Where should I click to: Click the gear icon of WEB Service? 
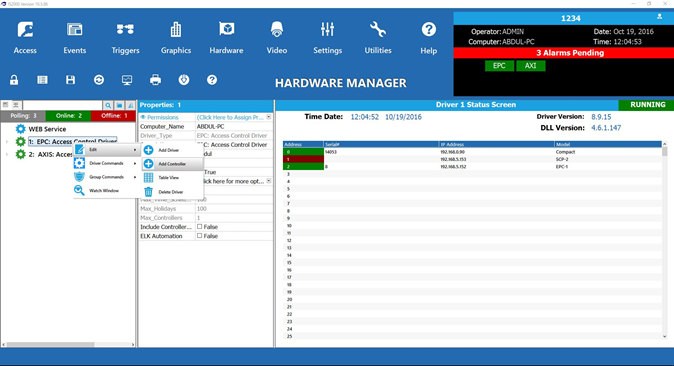(20, 129)
